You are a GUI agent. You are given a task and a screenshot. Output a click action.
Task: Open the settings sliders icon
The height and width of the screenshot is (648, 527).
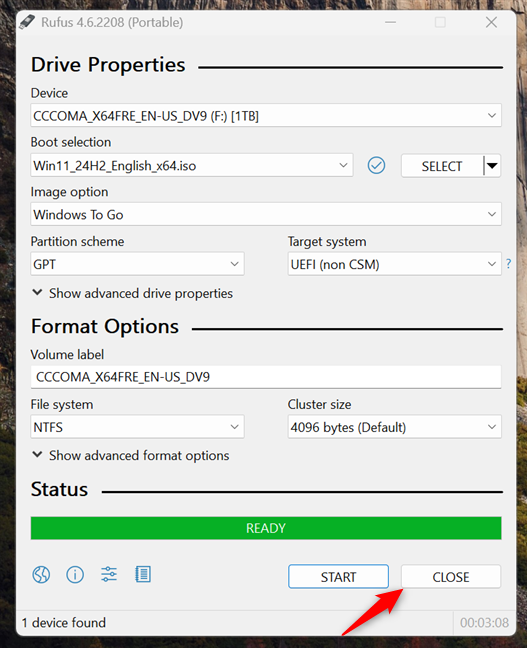tap(109, 574)
